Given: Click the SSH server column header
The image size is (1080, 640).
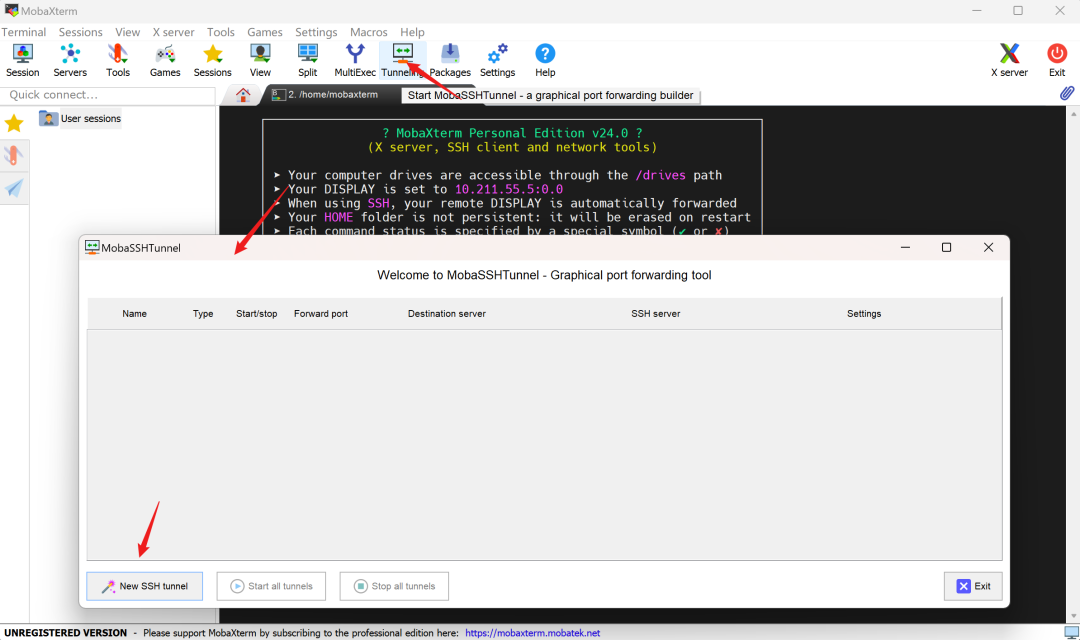Looking at the screenshot, I should [656, 313].
